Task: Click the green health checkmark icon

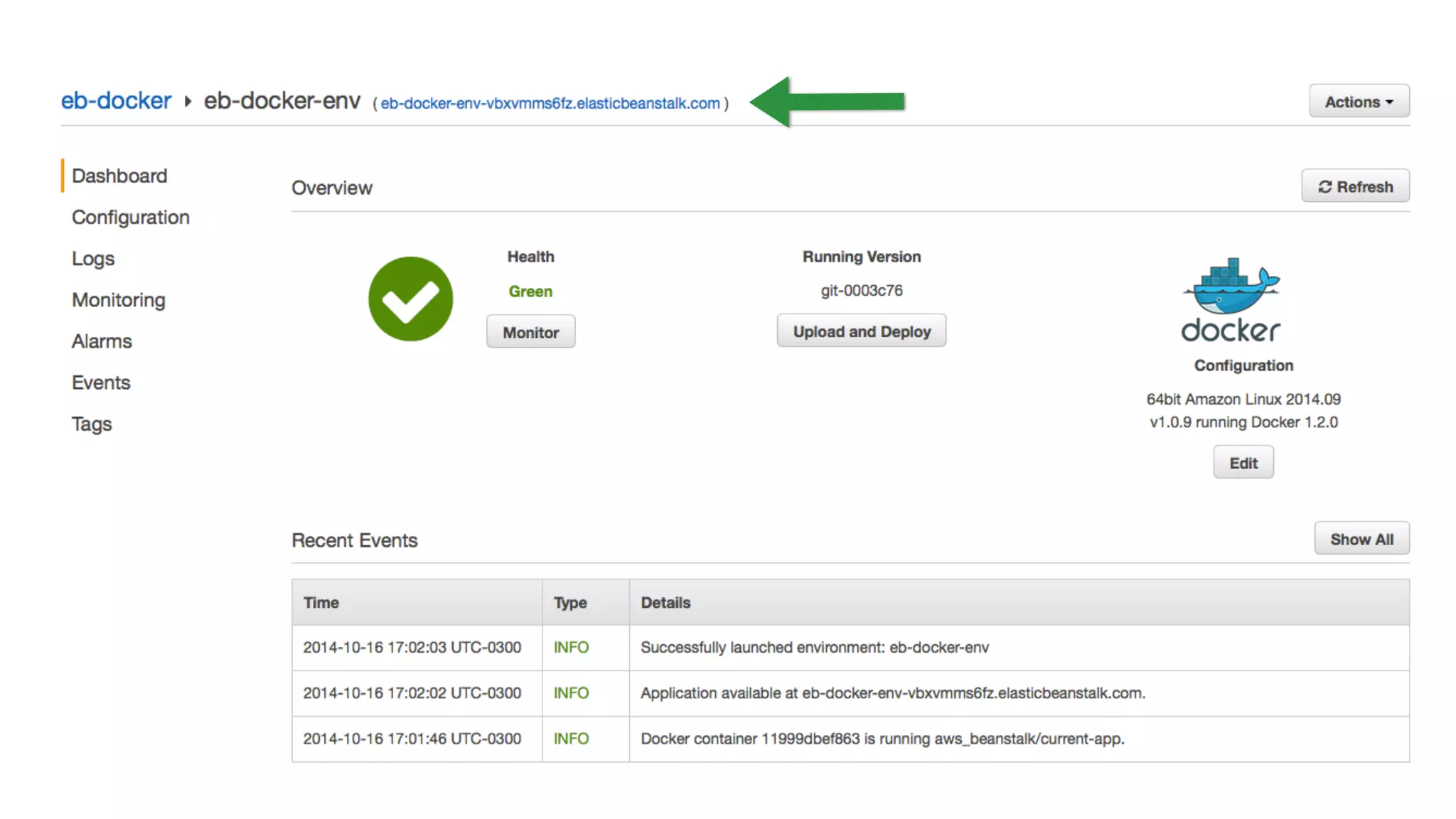Action: pos(410,299)
